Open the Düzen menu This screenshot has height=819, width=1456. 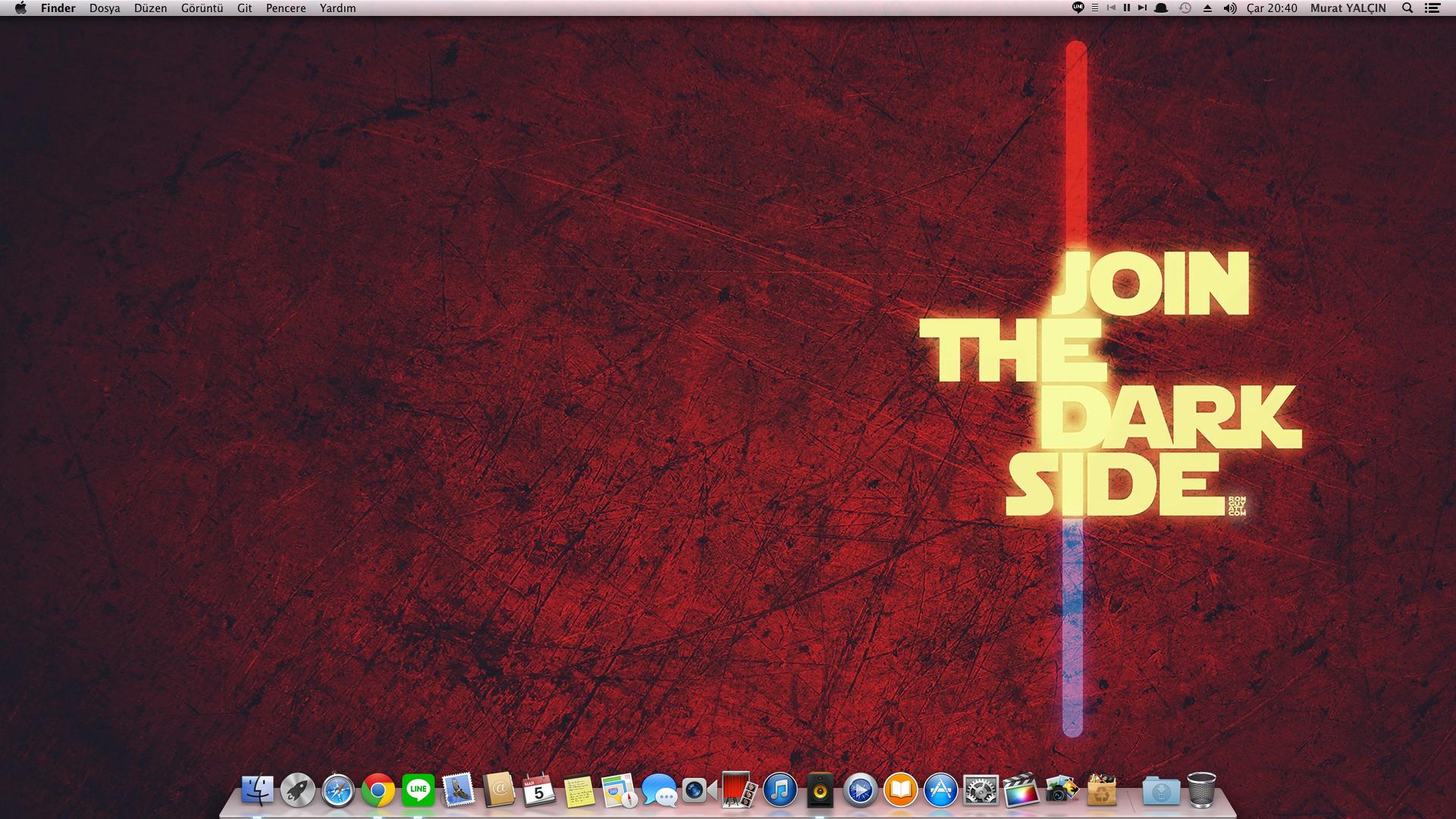point(150,8)
